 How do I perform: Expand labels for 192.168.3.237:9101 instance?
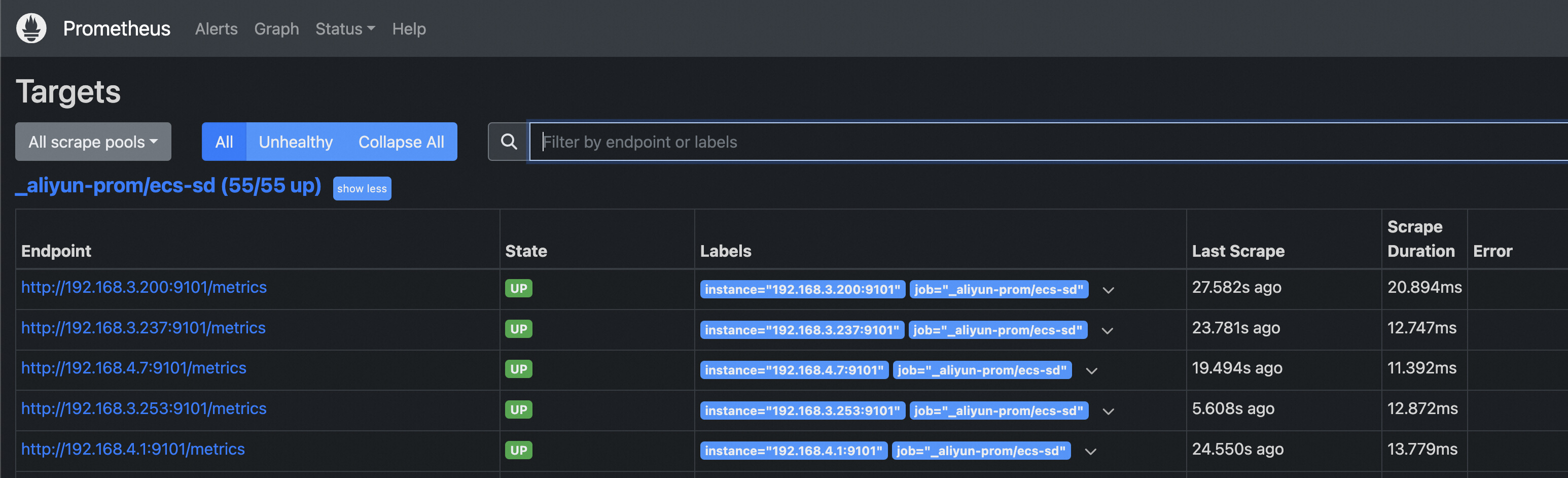[x=1107, y=331]
